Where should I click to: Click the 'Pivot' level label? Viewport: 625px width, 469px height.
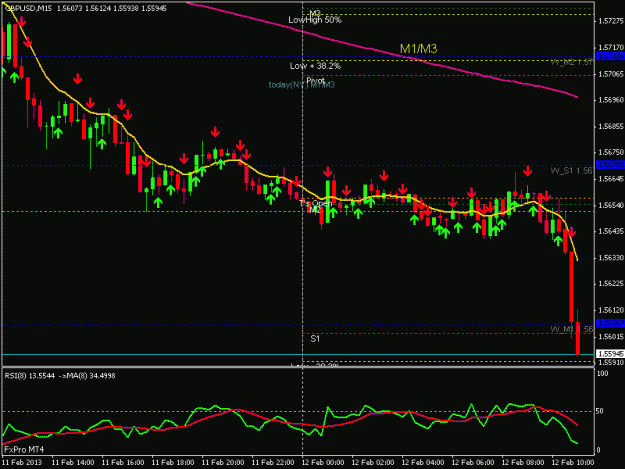pos(315,80)
